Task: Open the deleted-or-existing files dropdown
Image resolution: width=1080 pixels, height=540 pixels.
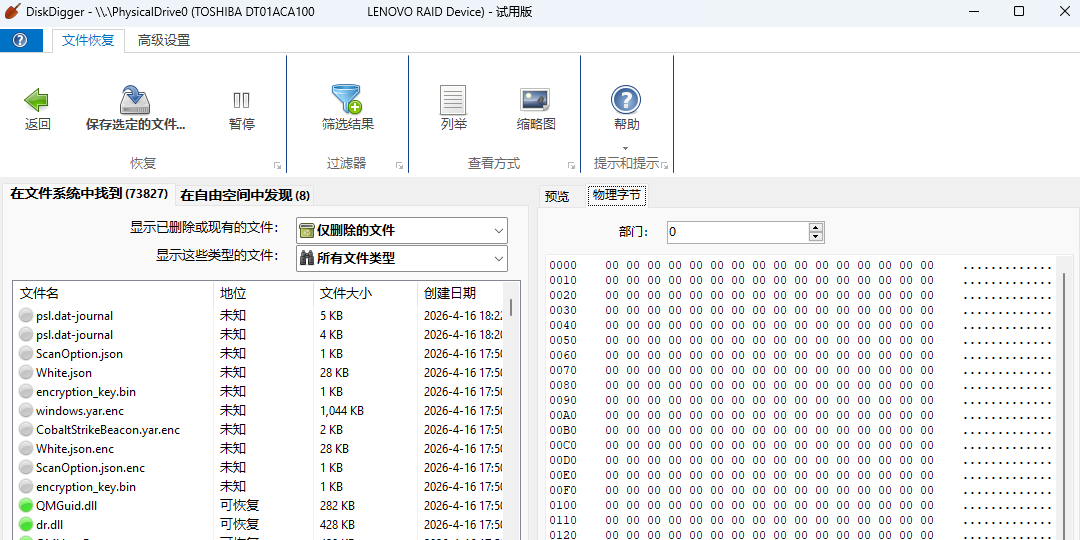Action: 402,230
